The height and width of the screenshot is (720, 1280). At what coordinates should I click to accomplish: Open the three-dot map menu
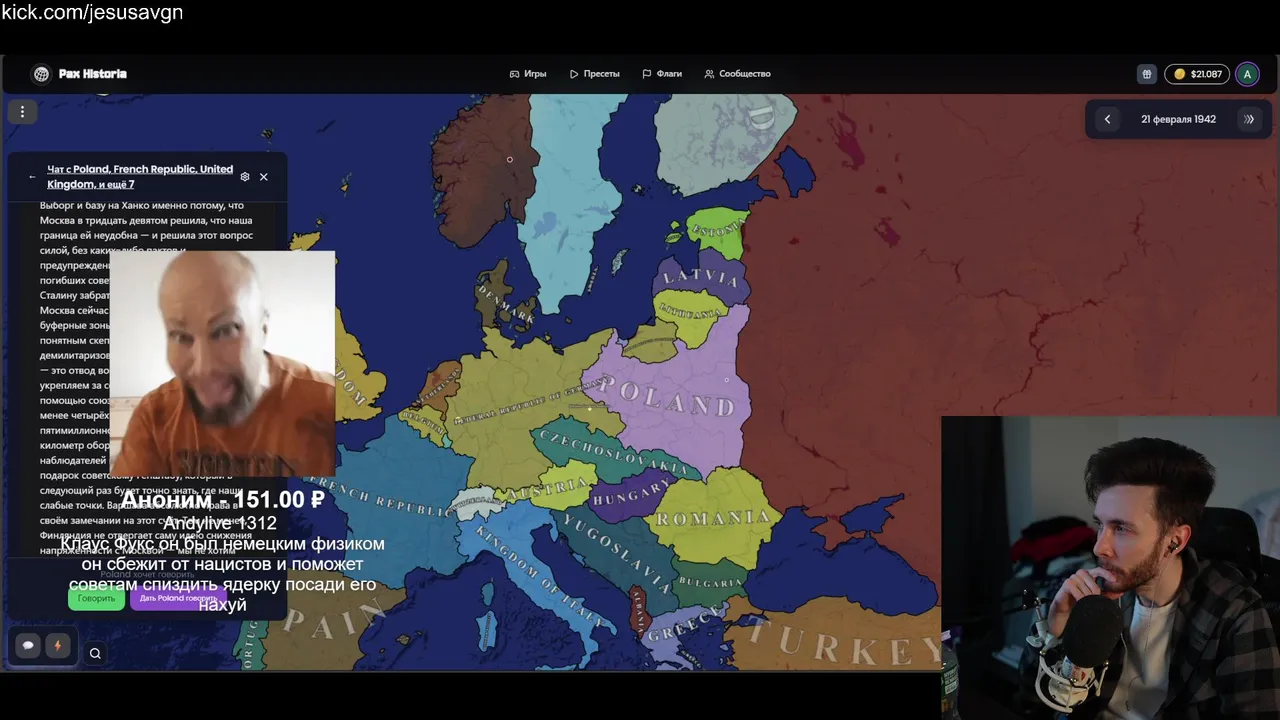point(22,112)
